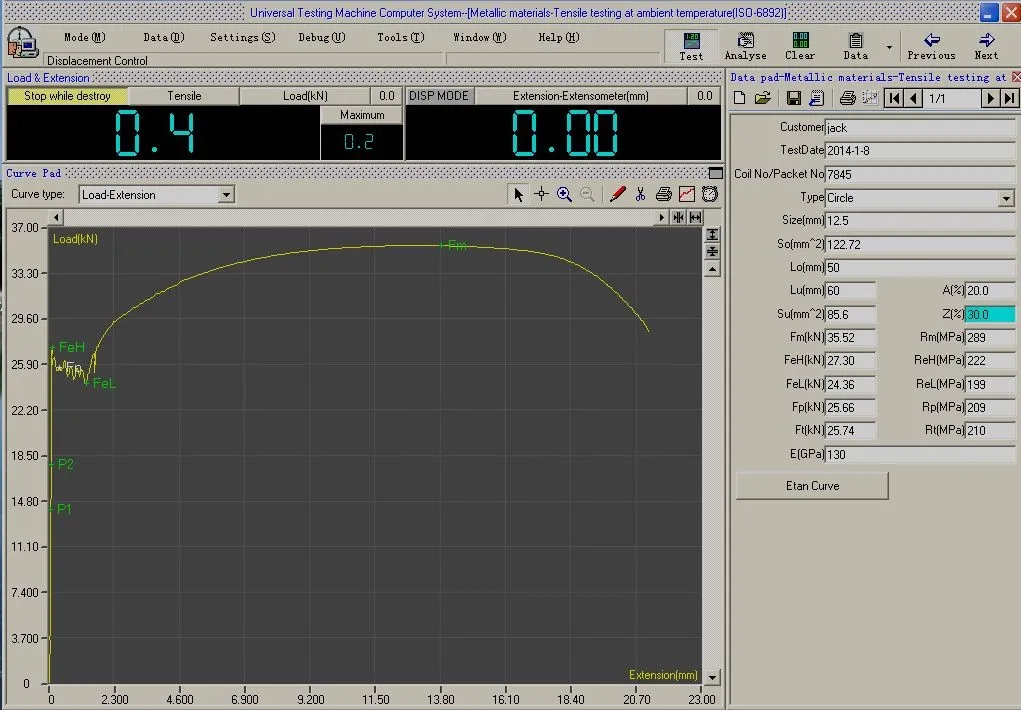The height and width of the screenshot is (710, 1021).
Task: Open the Debug menu
Action: click(x=321, y=37)
